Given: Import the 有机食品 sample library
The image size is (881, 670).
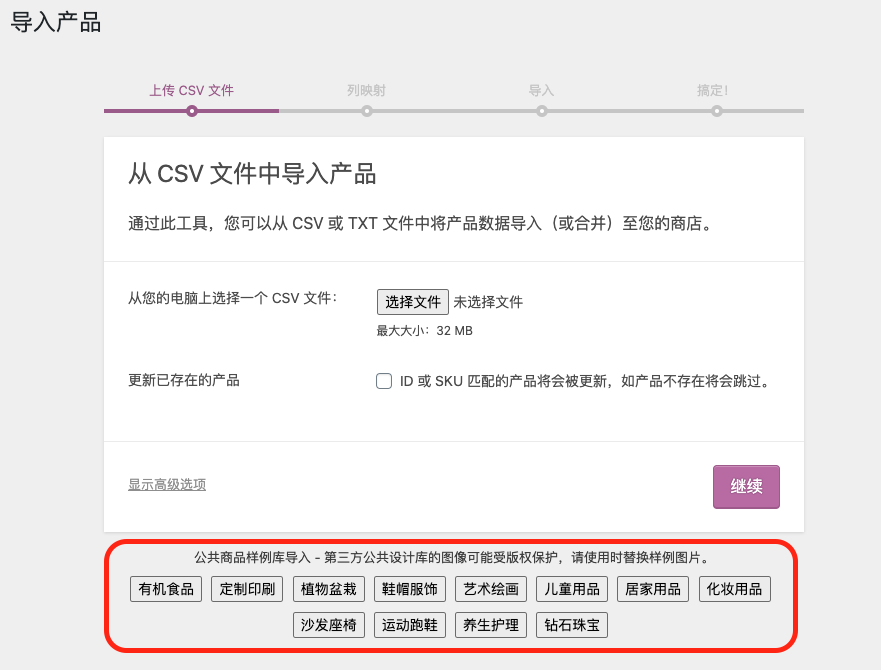Looking at the screenshot, I should pyautogui.click(x=166, y=589).
